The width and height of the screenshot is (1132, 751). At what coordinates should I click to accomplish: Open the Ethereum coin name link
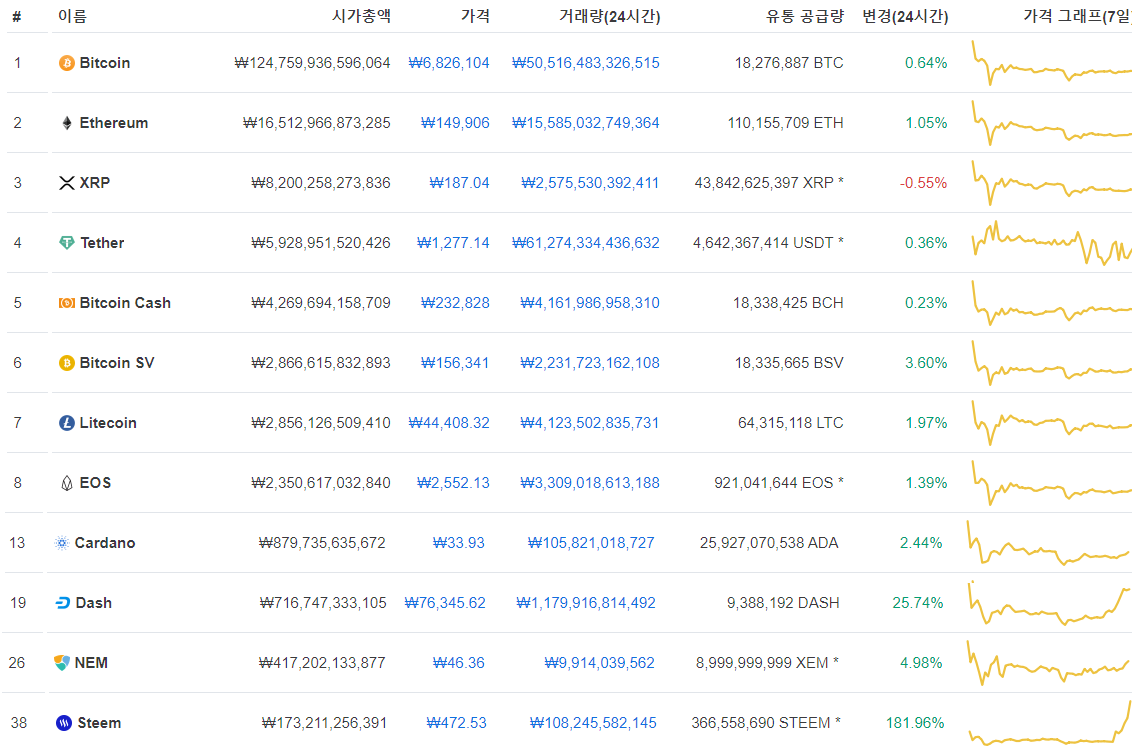(x=113, y=123)
